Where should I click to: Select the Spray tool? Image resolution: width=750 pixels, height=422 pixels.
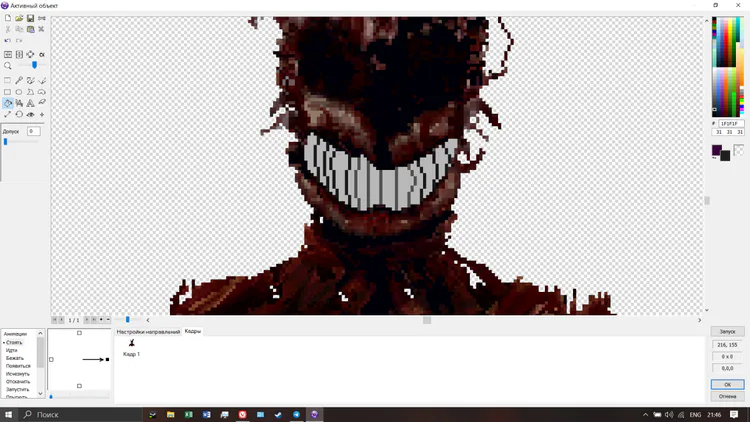click(x=19, y=103)
